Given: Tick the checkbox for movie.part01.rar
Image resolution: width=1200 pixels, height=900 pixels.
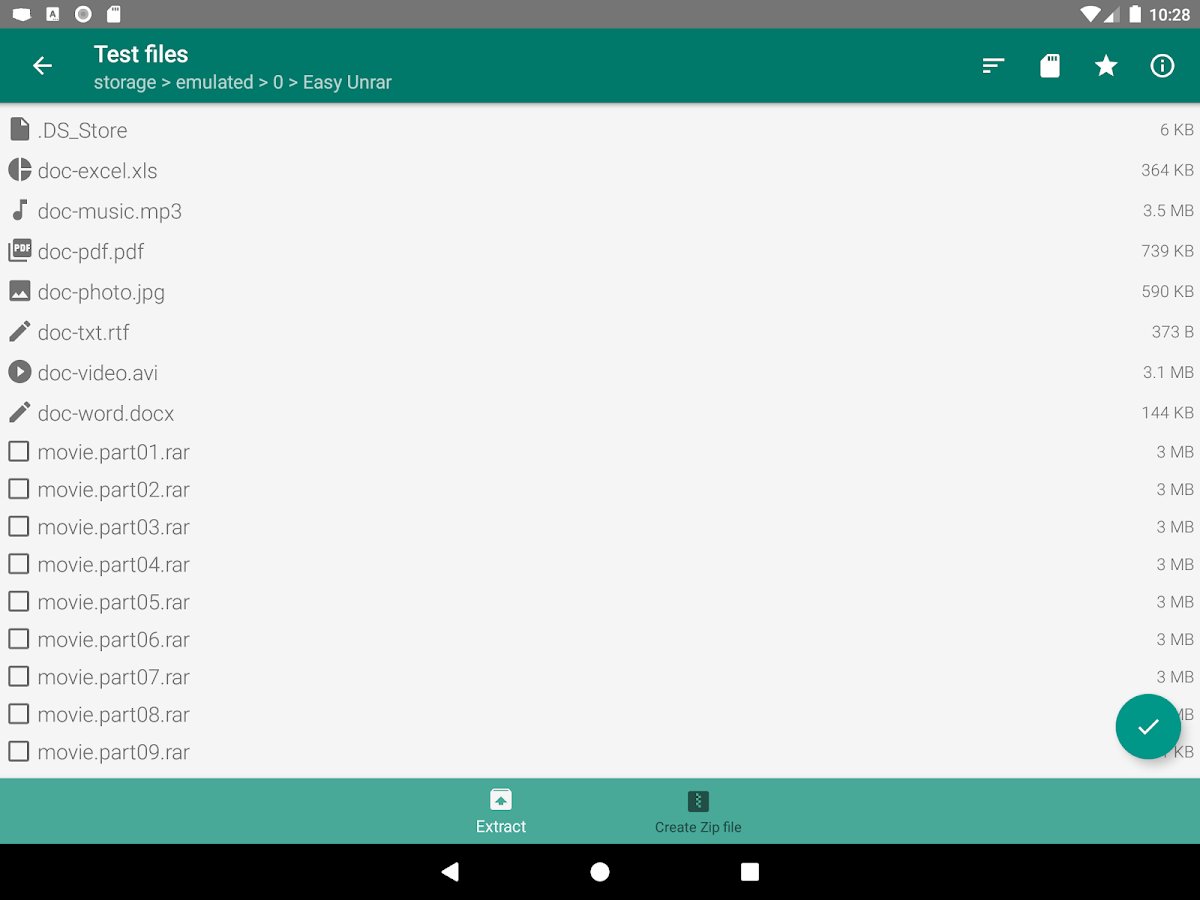Looking at the screenshot, I should coord(19,452).
